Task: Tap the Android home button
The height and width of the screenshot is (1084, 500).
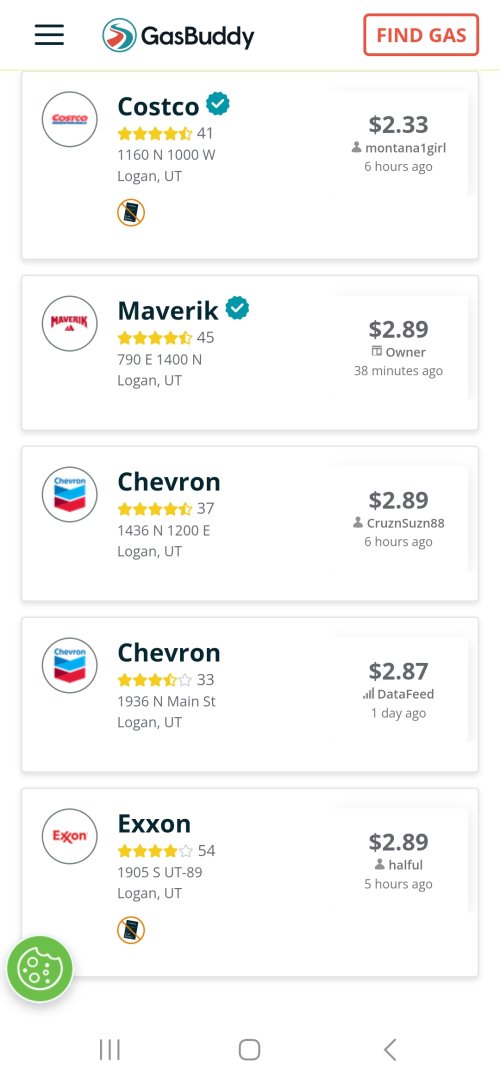Action: pos(250,1049)
